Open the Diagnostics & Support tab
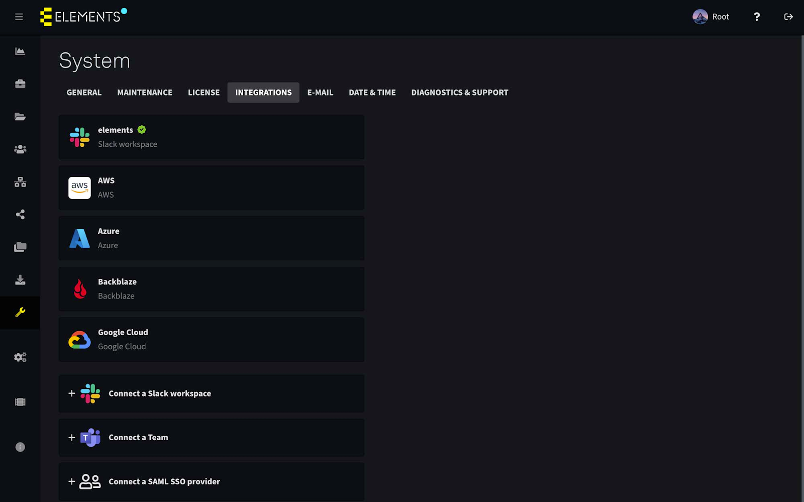 (460, 92)
